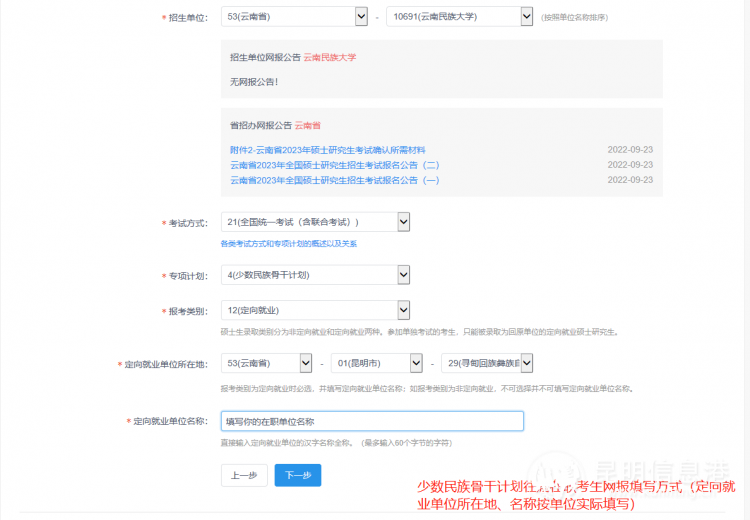Open the 各类考试方式和专项计划 overview link
Viewport: 750px width, 520px height.
(x=289, y=244)
